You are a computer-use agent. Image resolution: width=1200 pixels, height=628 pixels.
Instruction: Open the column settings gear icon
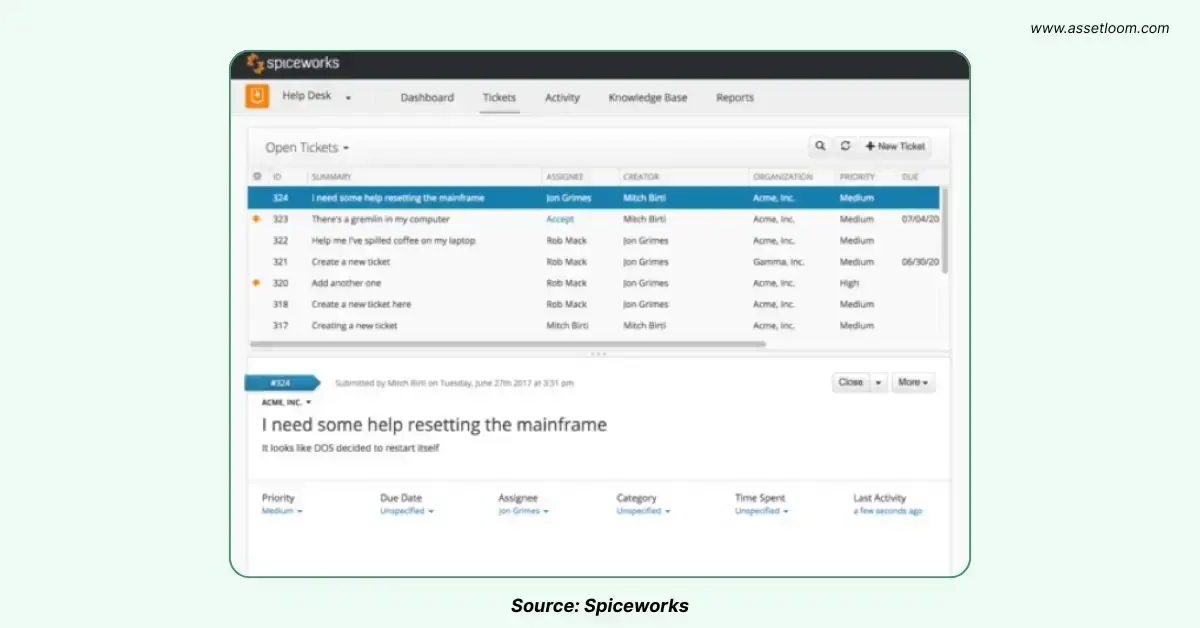click(x=257, y=177)
